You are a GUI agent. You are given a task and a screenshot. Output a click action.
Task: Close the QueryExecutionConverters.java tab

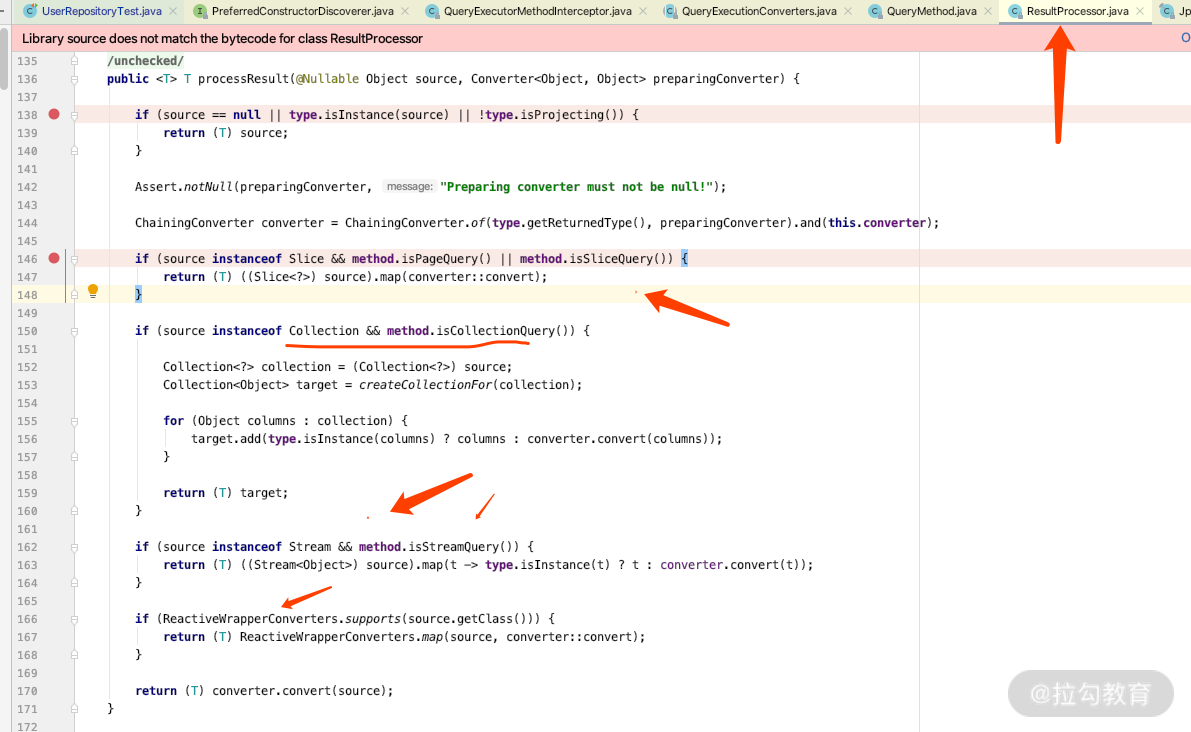tap(848, 11)
